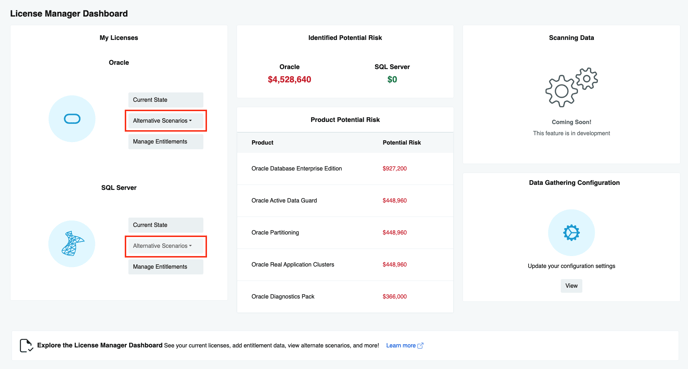Select Oracle Active Data Guard row

tap(345, 201)
